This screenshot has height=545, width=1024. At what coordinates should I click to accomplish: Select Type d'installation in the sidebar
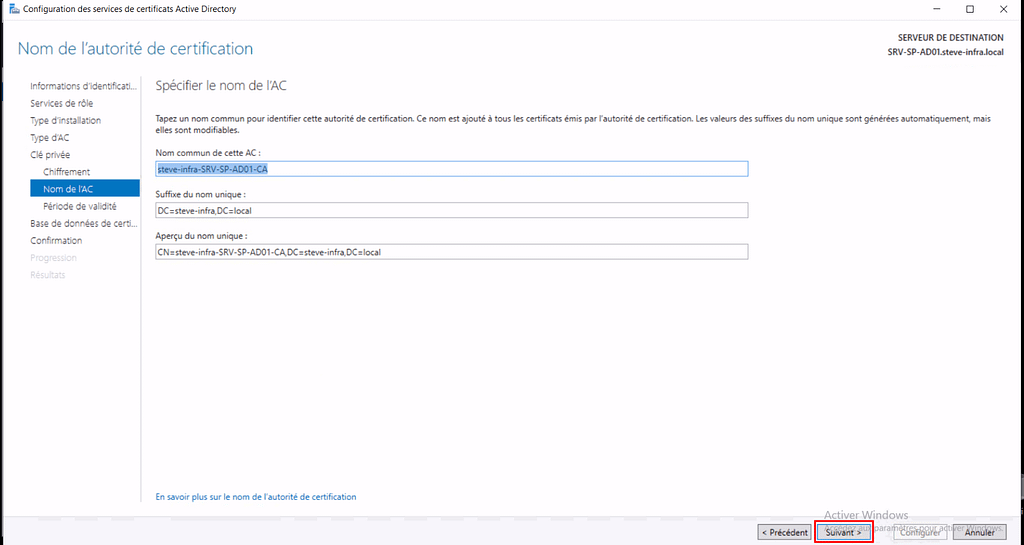(x=65, y=120)
